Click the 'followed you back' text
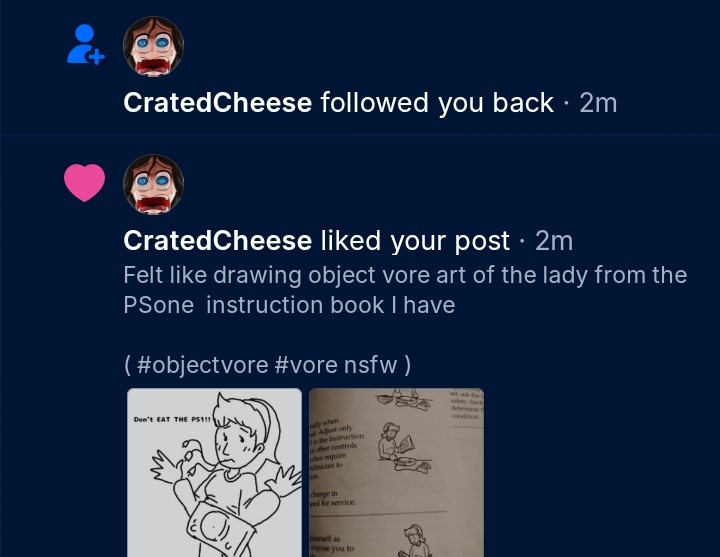 coord(437,103)
